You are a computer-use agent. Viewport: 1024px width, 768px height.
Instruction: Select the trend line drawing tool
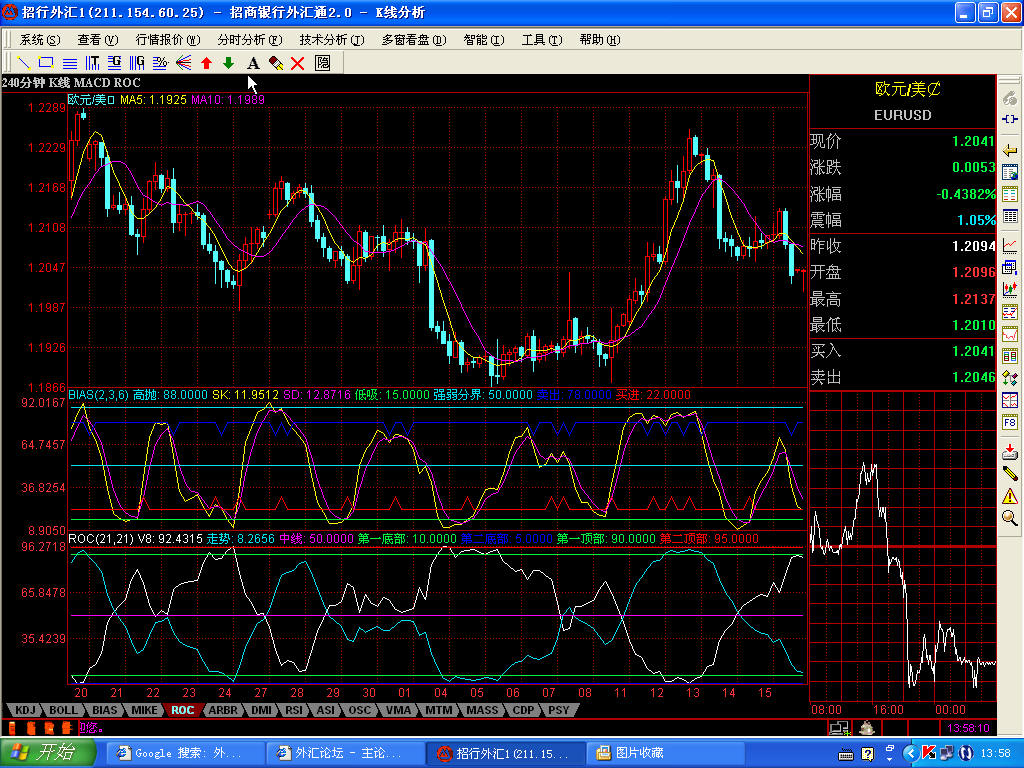24,63
